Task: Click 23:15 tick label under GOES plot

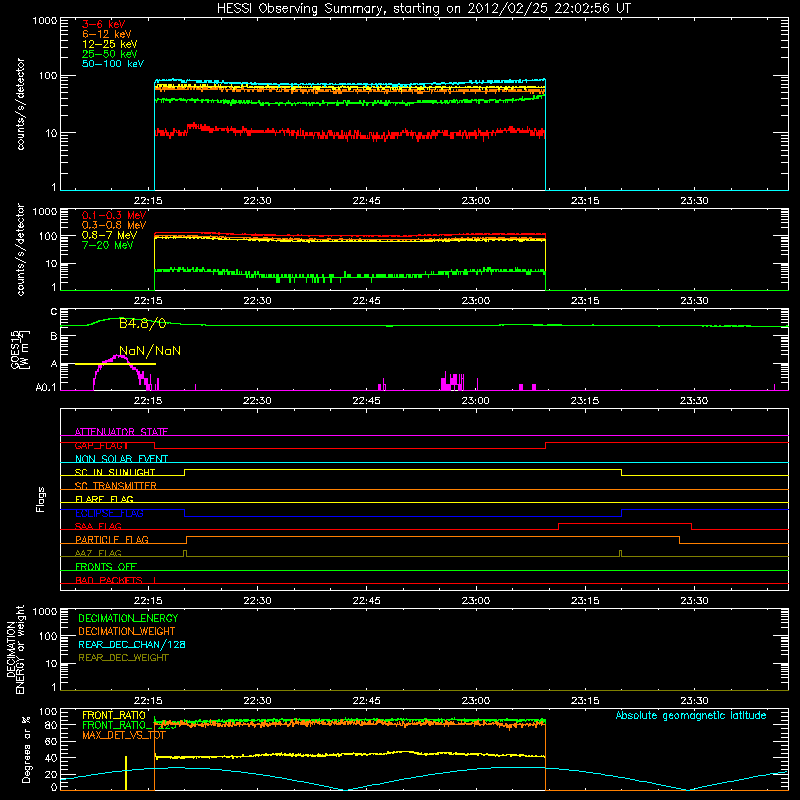Action: click(x=585, y=401)
